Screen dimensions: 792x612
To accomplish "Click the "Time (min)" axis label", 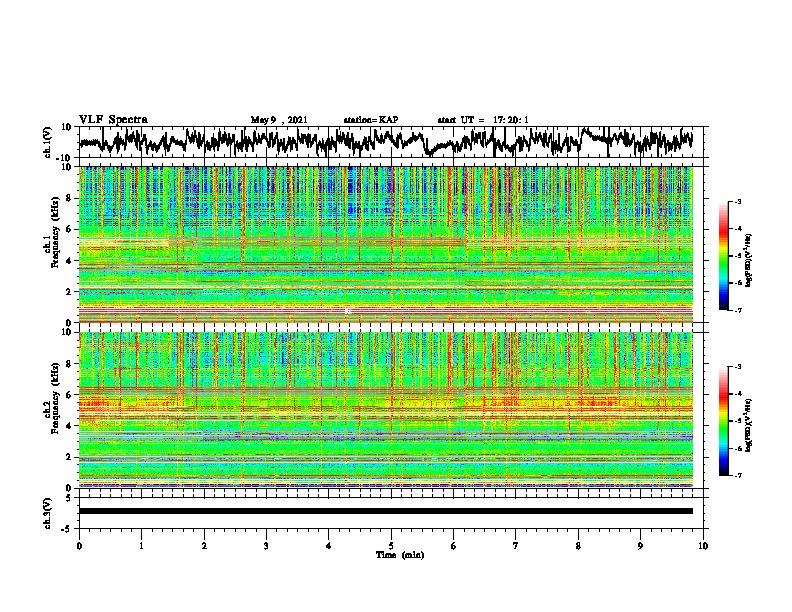I will [x=400, y=555].
